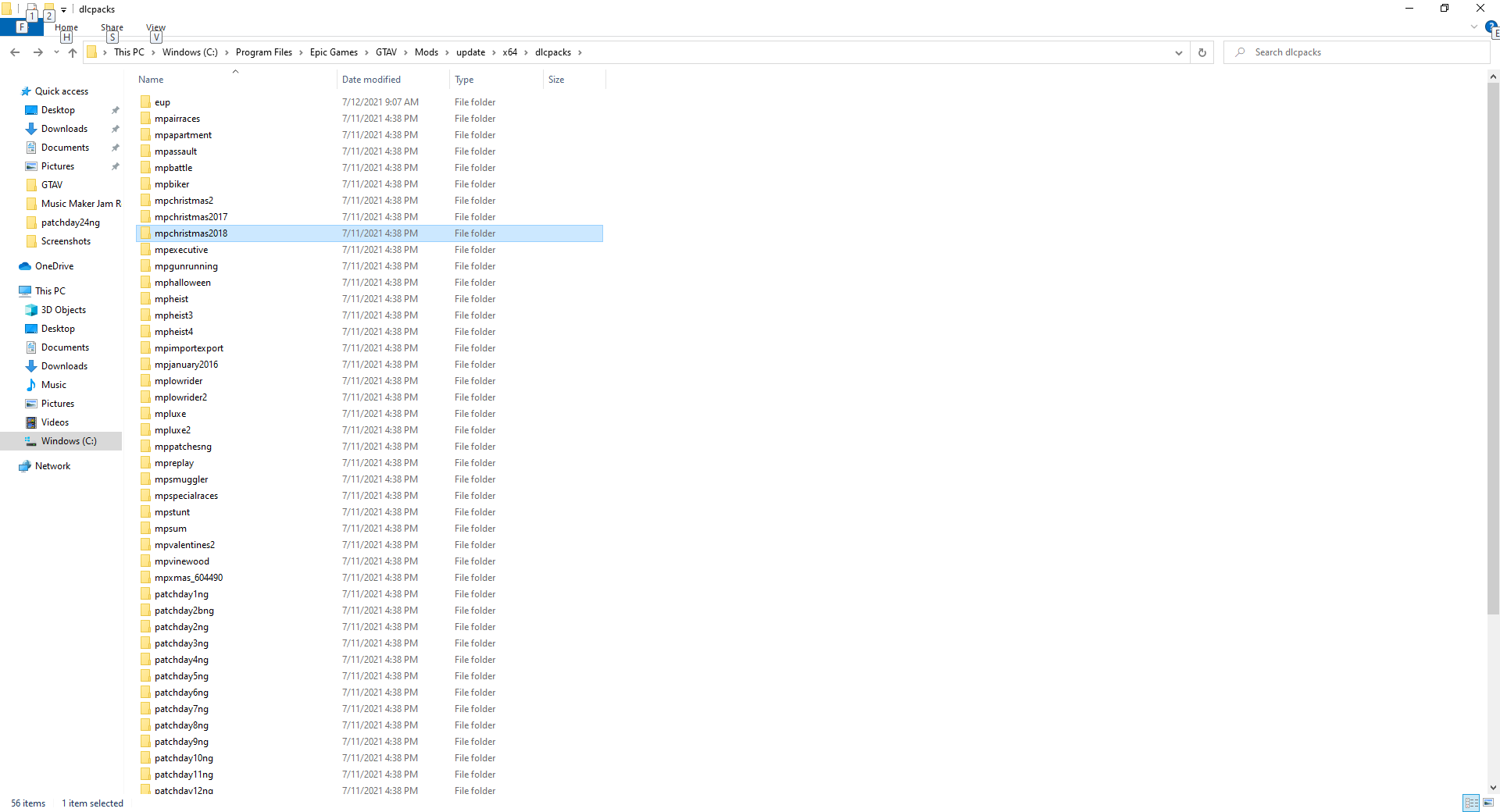Open the address bar history dropdown
This screenshot has width=1500, height=812.
click(x=1178, y=52)
